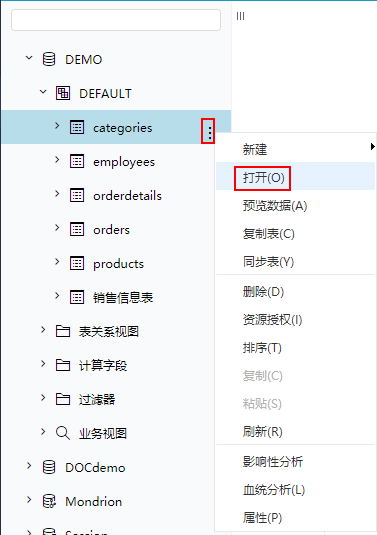The image size is (377, 535).
Task: Click the DEMO database icon
Action: pos(49,59)
